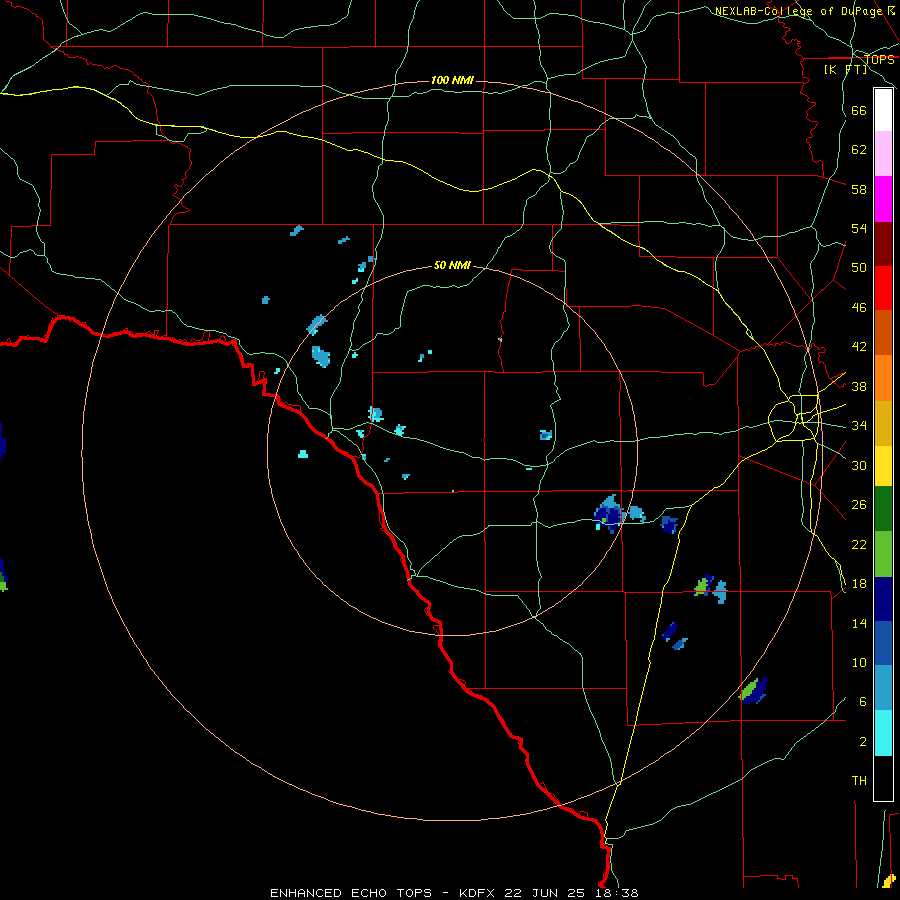This screenshot has height=900, width=900.
Task: Click the gold legend swatch
Action: [x=883, y=423]
